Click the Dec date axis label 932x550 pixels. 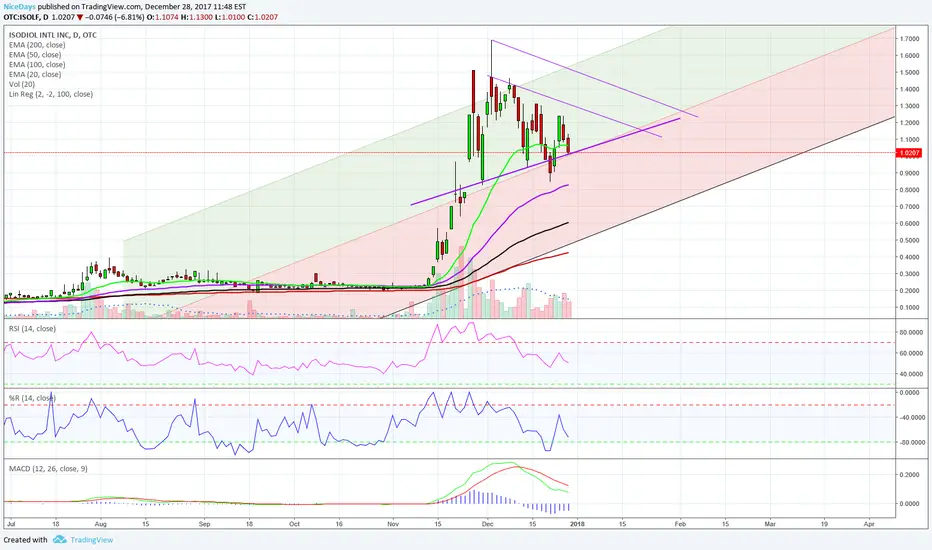tap(487, 524)
